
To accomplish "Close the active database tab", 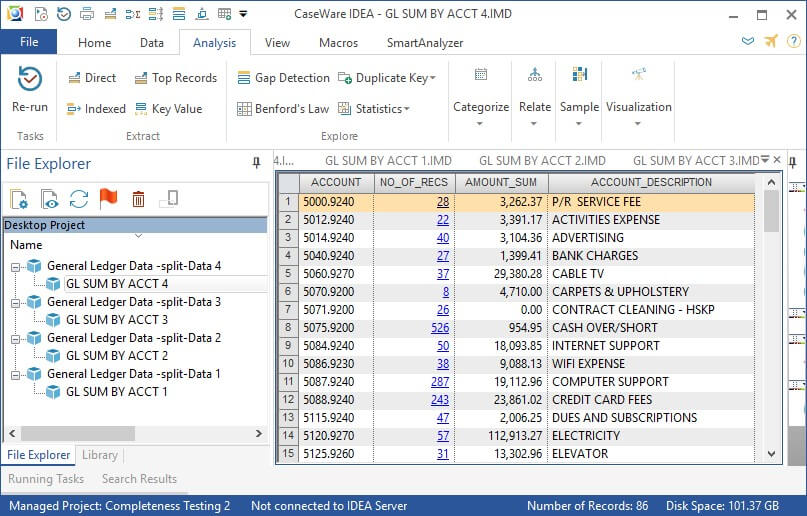I will (x=777, y=159).
